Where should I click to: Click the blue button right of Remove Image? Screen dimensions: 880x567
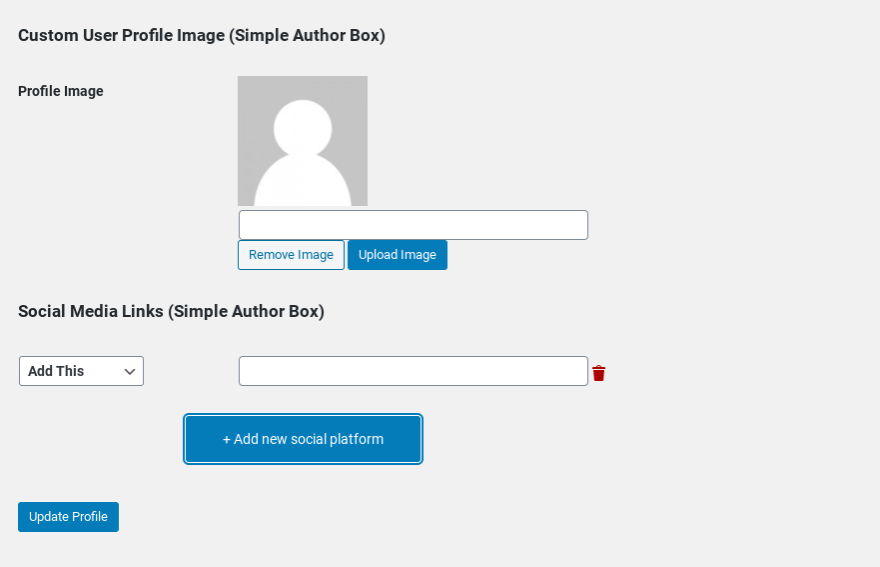point(397,255)
